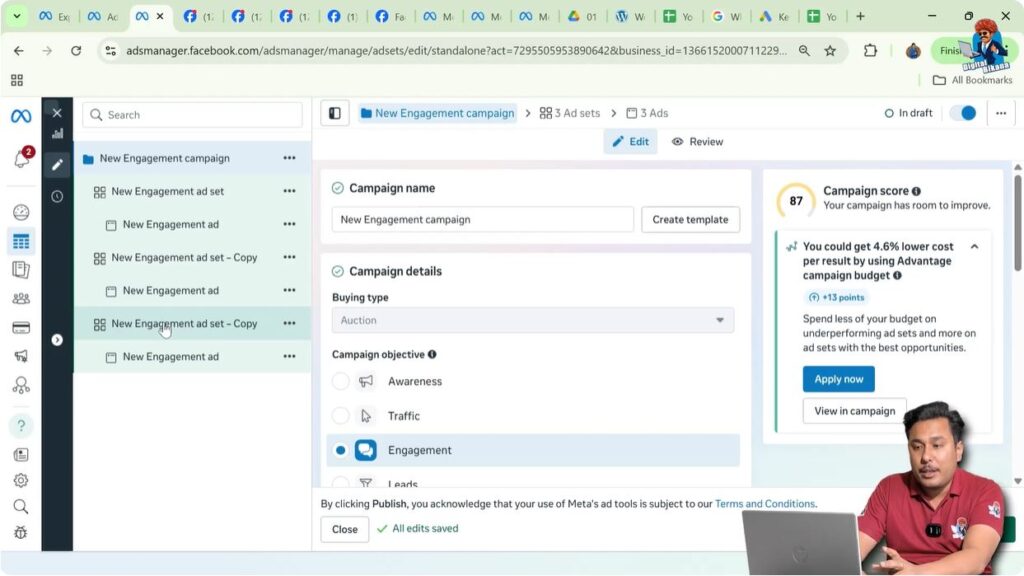Open the Help question mark icon
The width and height of the screenshot is (1024, 576).
coord(21,425)
